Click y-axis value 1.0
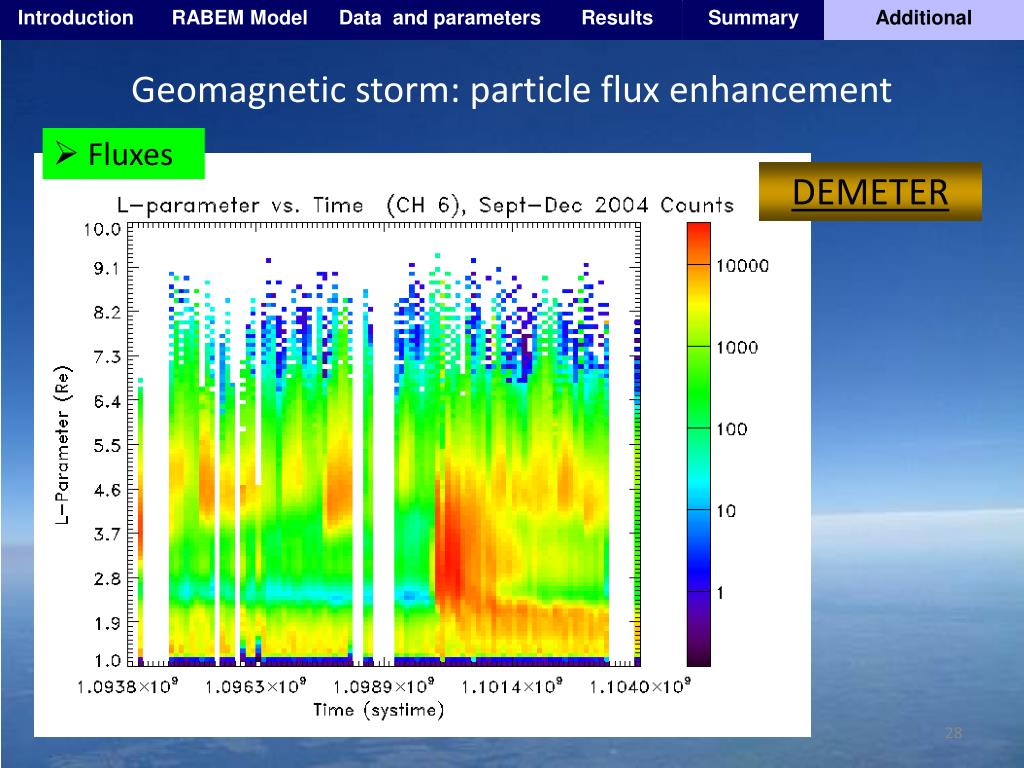 click(107, 660)
